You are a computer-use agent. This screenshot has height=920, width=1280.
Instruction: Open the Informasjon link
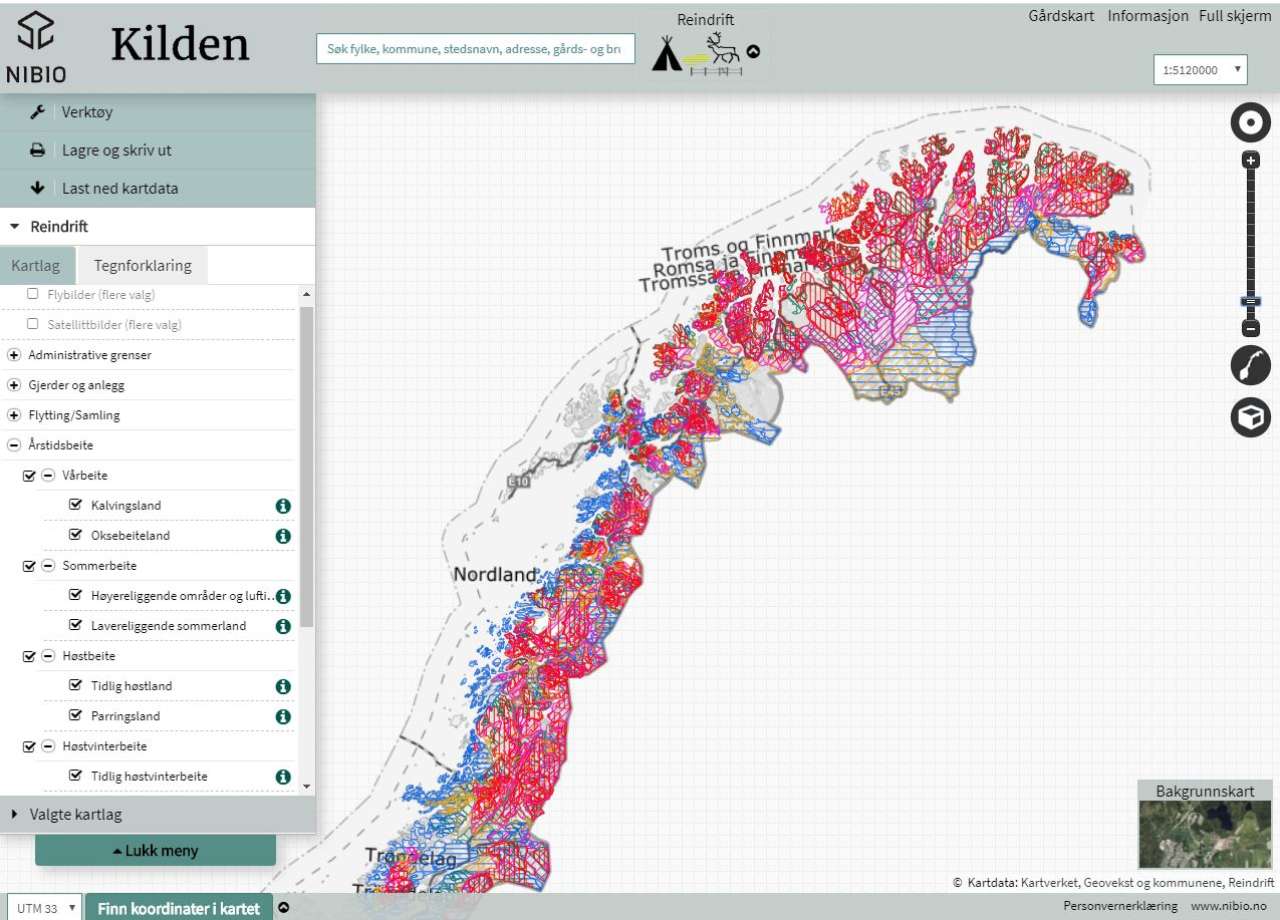pos(1148,16)
